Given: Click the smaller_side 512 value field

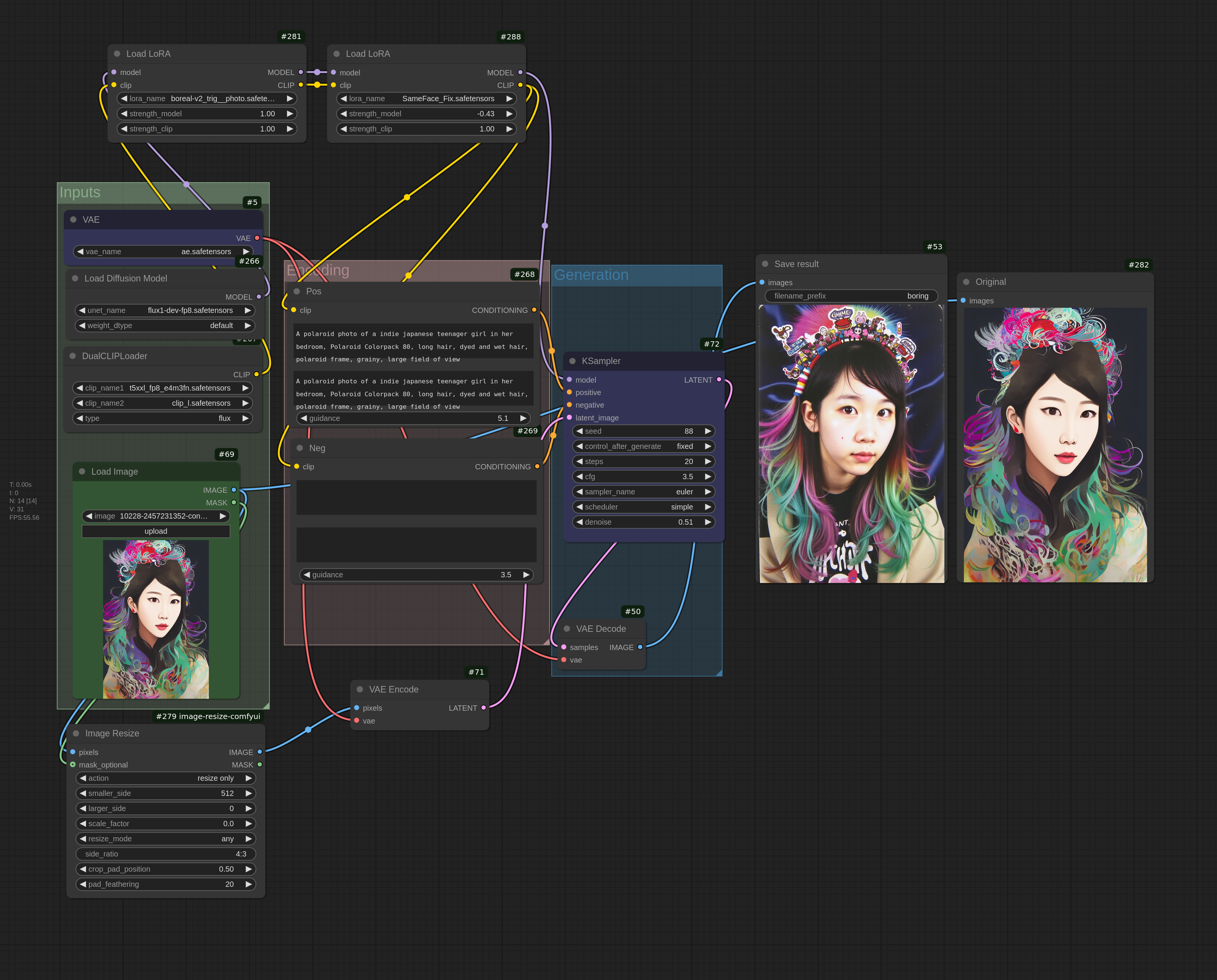Looking at the screenshot, I should 166,793.
